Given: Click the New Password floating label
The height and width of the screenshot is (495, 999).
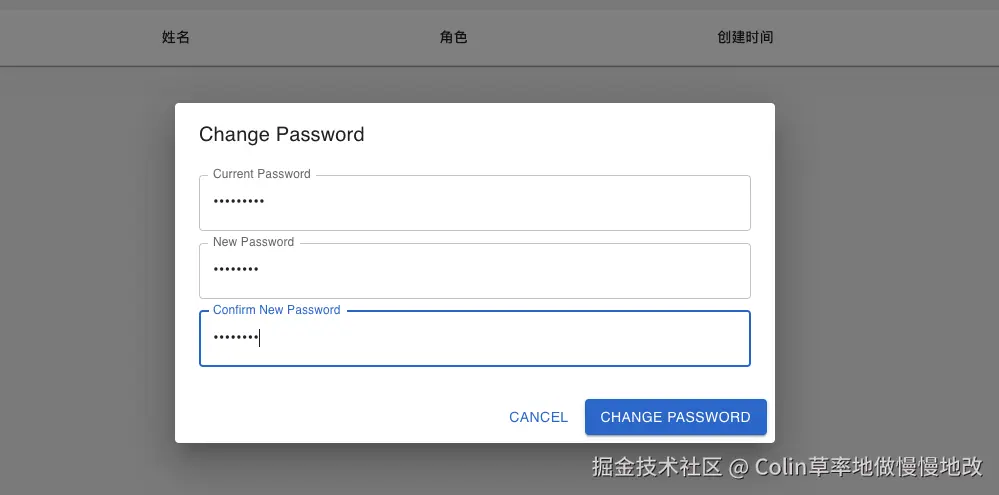Looking at the screenshot, I should (x=253, y=242).
